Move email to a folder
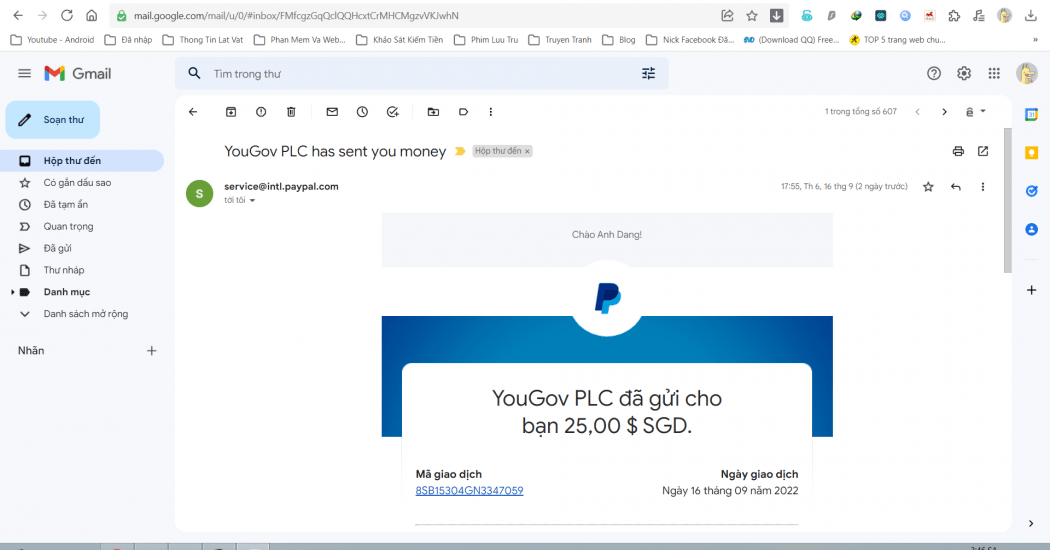1050x550 pixels. click(433, 112)
